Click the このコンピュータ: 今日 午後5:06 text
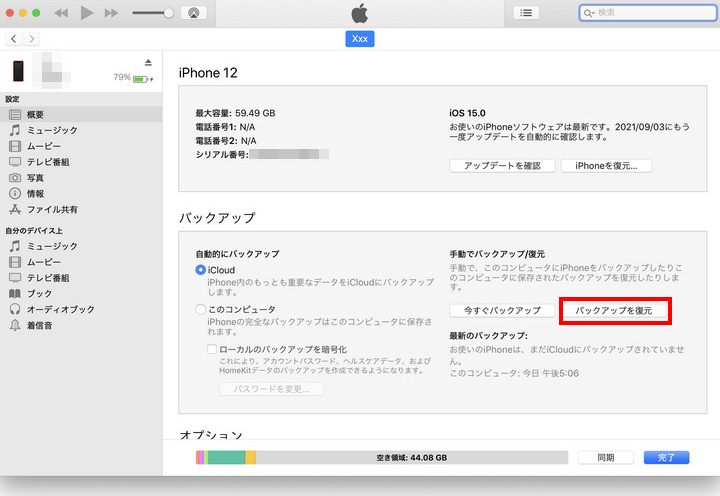Viewport: 720px width, 496px height. coord(514,373)
